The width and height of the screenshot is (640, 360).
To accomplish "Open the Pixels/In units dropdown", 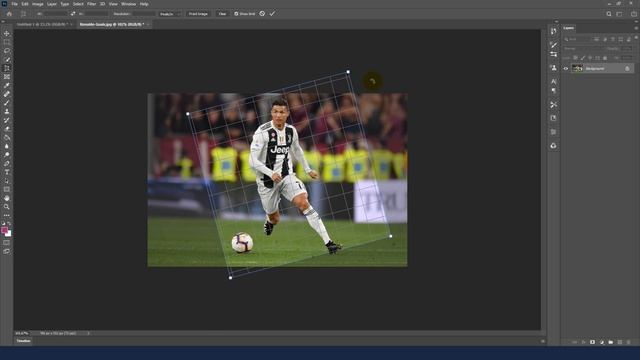I will [x=170, y=14].
